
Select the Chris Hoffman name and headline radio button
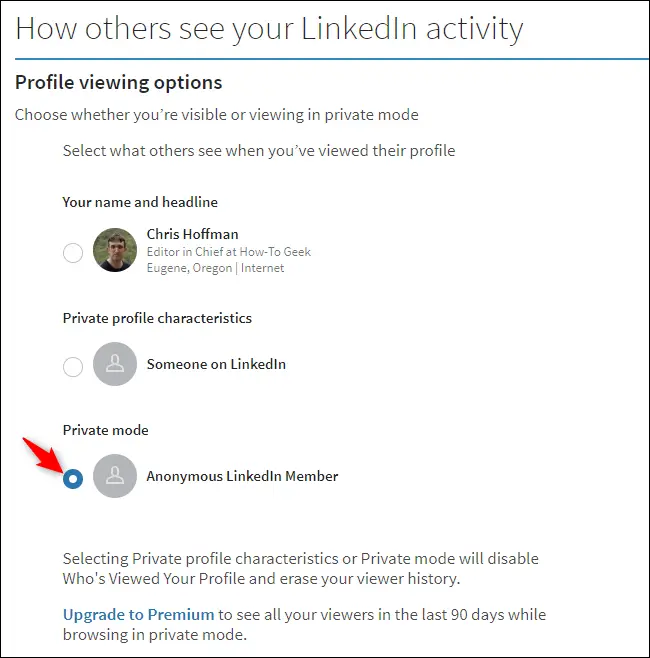(73, 253)
